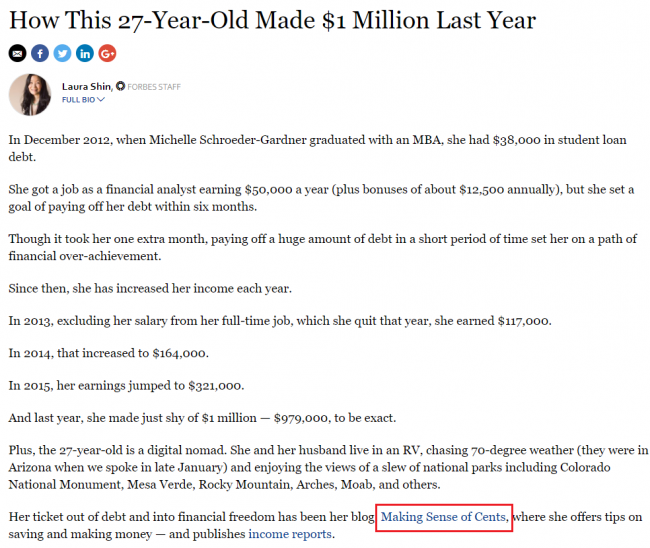Share article on LinkedIn
The width and height of the screenshot is (650, 548).
(85, 53)
